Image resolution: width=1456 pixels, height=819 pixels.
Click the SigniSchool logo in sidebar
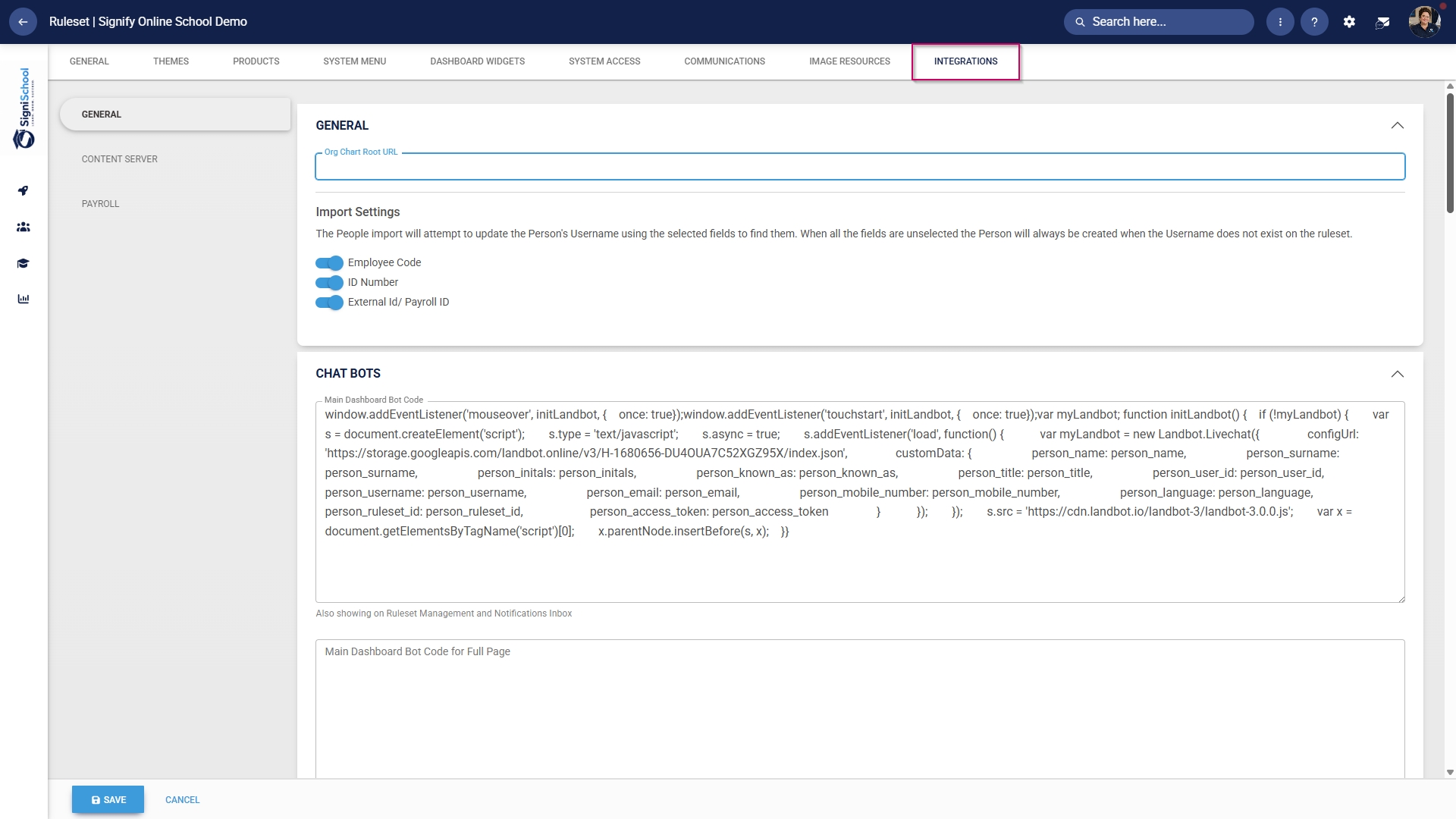[24, 108]
